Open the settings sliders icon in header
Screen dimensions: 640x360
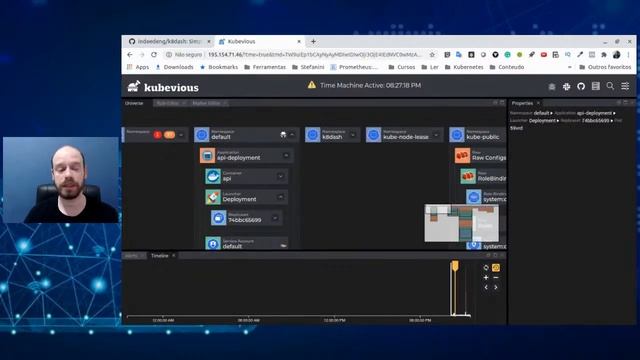pyautogui.click(x=625, y=86)
